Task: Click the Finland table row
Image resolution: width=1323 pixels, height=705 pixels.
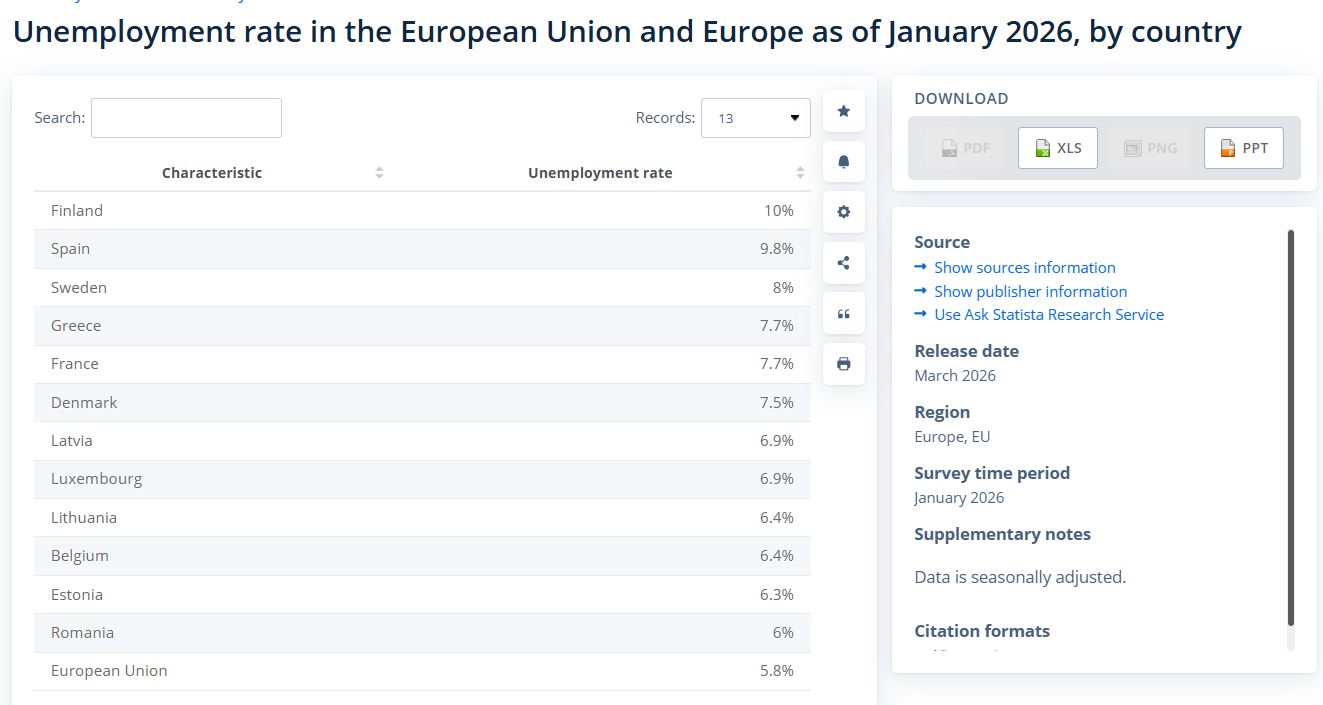Action: (421, 211)
